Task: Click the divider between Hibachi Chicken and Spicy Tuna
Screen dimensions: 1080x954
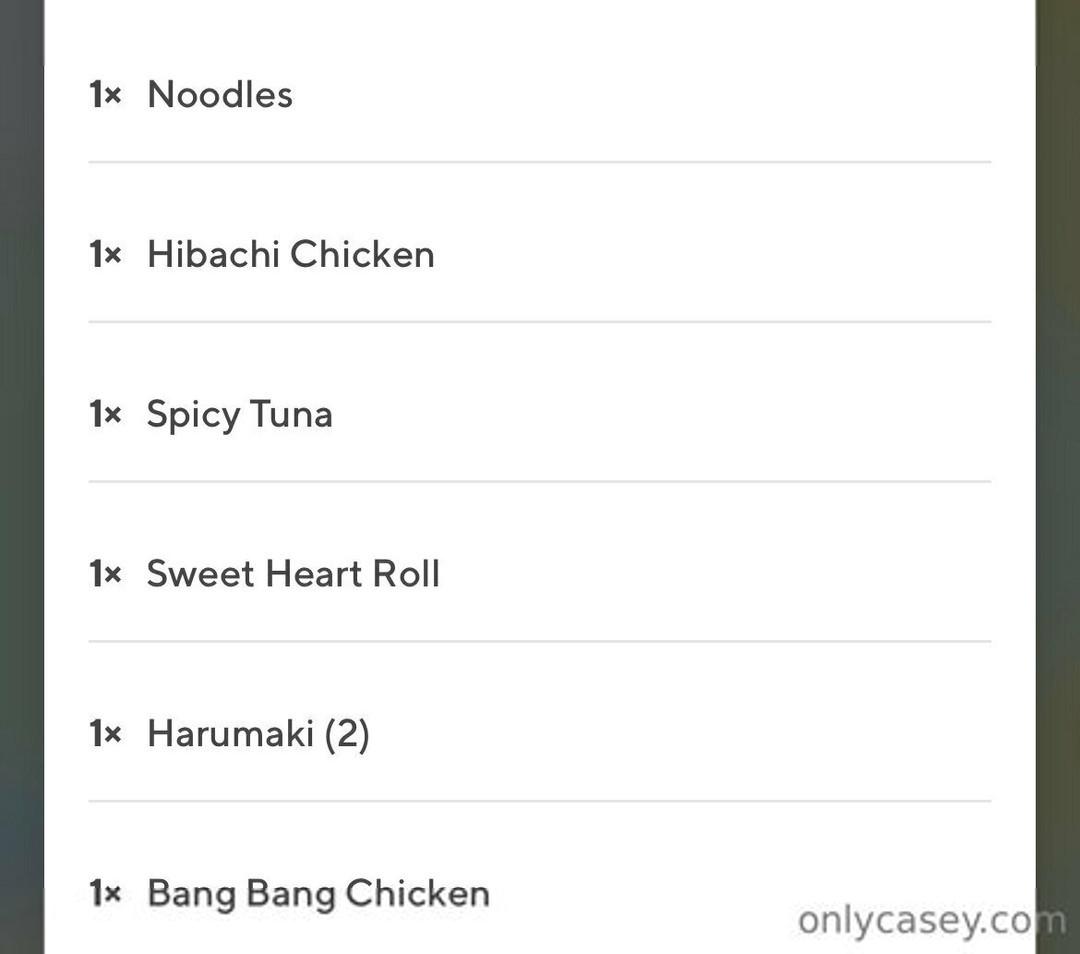Action: [x=540, y=322]
